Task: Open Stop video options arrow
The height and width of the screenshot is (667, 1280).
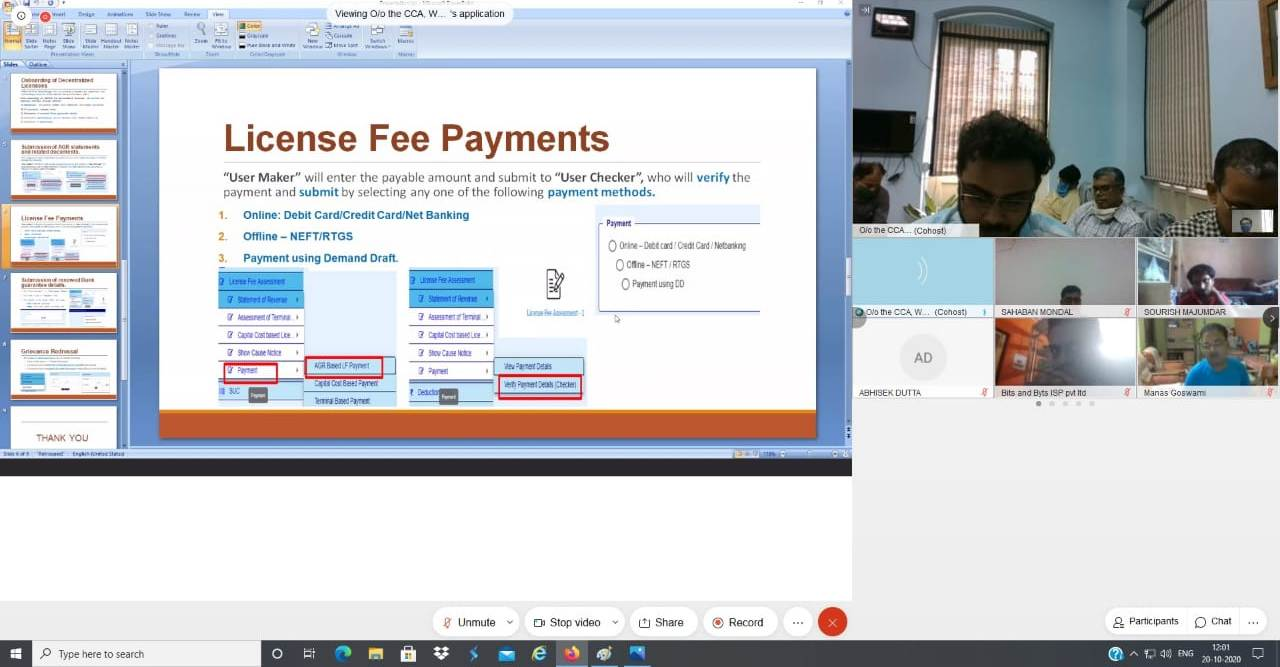Action: [614, 622]
